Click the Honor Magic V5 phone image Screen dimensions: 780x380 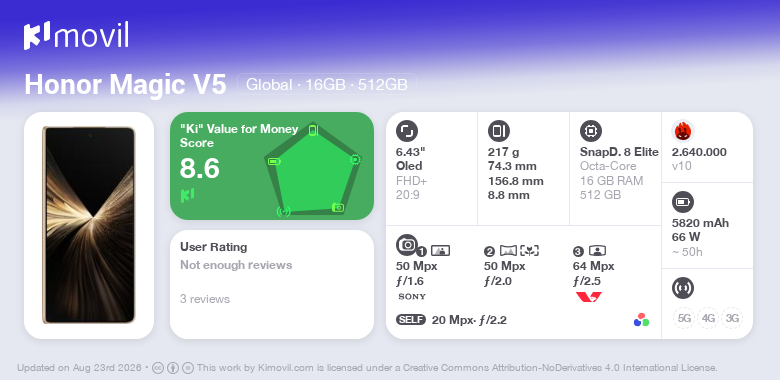[89, 225]
